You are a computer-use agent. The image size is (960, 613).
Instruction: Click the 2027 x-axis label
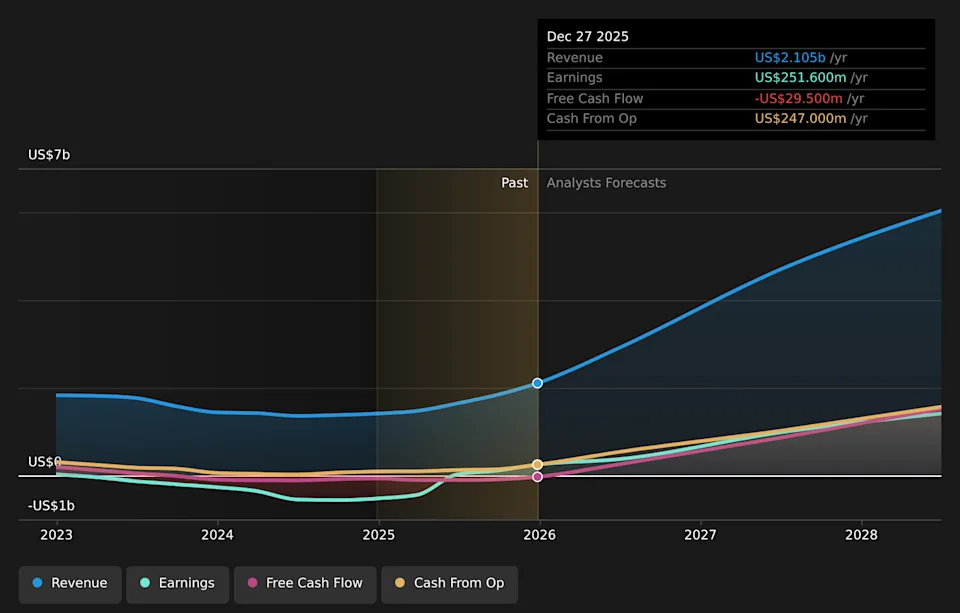tap(700, 535)
